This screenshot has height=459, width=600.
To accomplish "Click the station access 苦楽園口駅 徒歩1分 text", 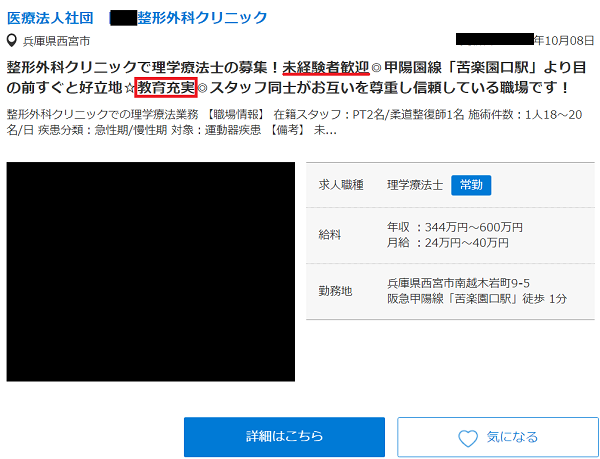I will pyautogui.click(x=477, y=299).
